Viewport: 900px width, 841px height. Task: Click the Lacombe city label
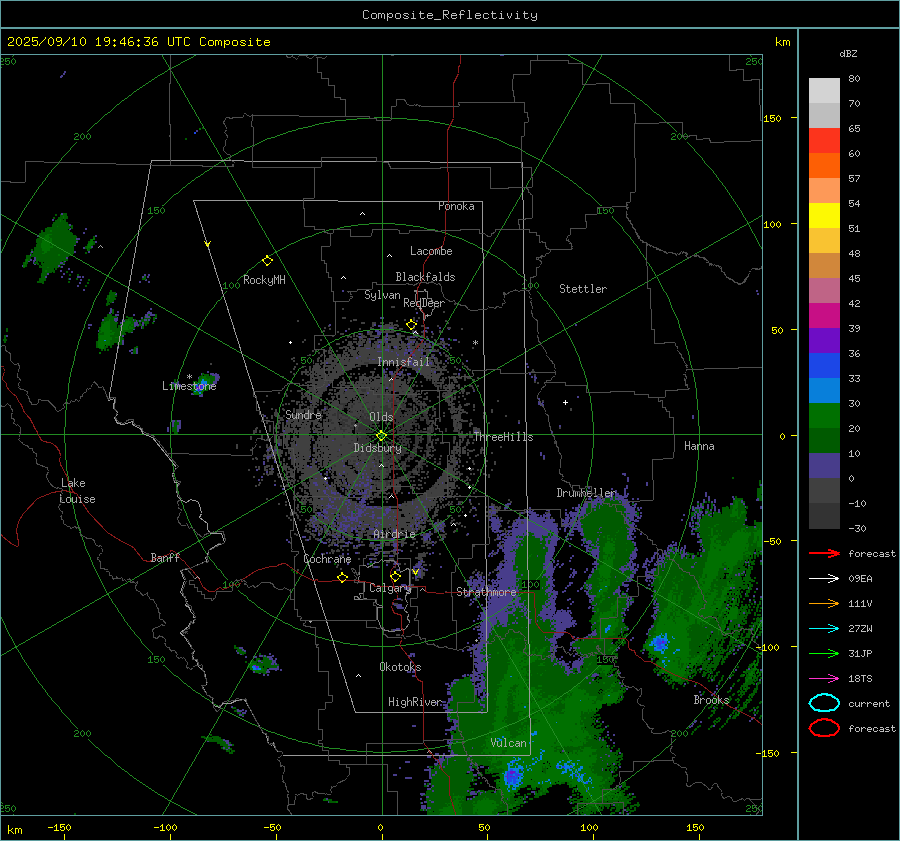(x=431, y=251)
